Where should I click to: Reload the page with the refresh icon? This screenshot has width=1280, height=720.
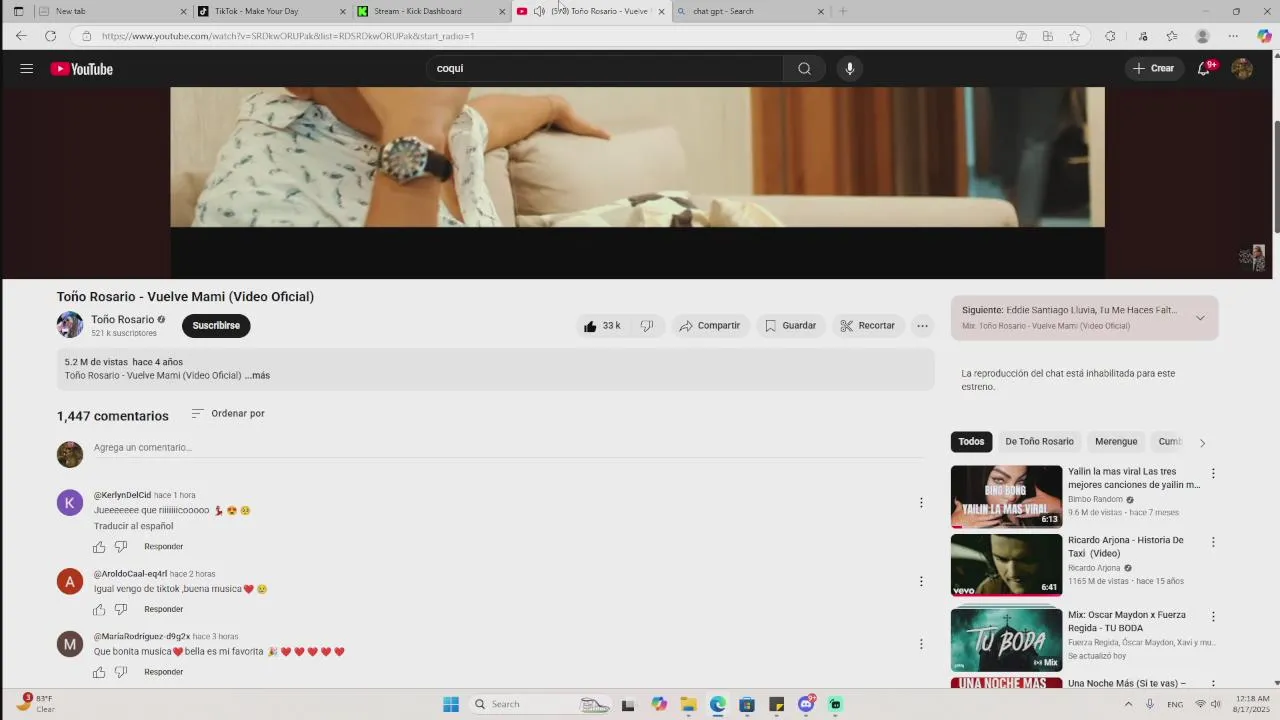pyautogui.click(x=50, y=36)
